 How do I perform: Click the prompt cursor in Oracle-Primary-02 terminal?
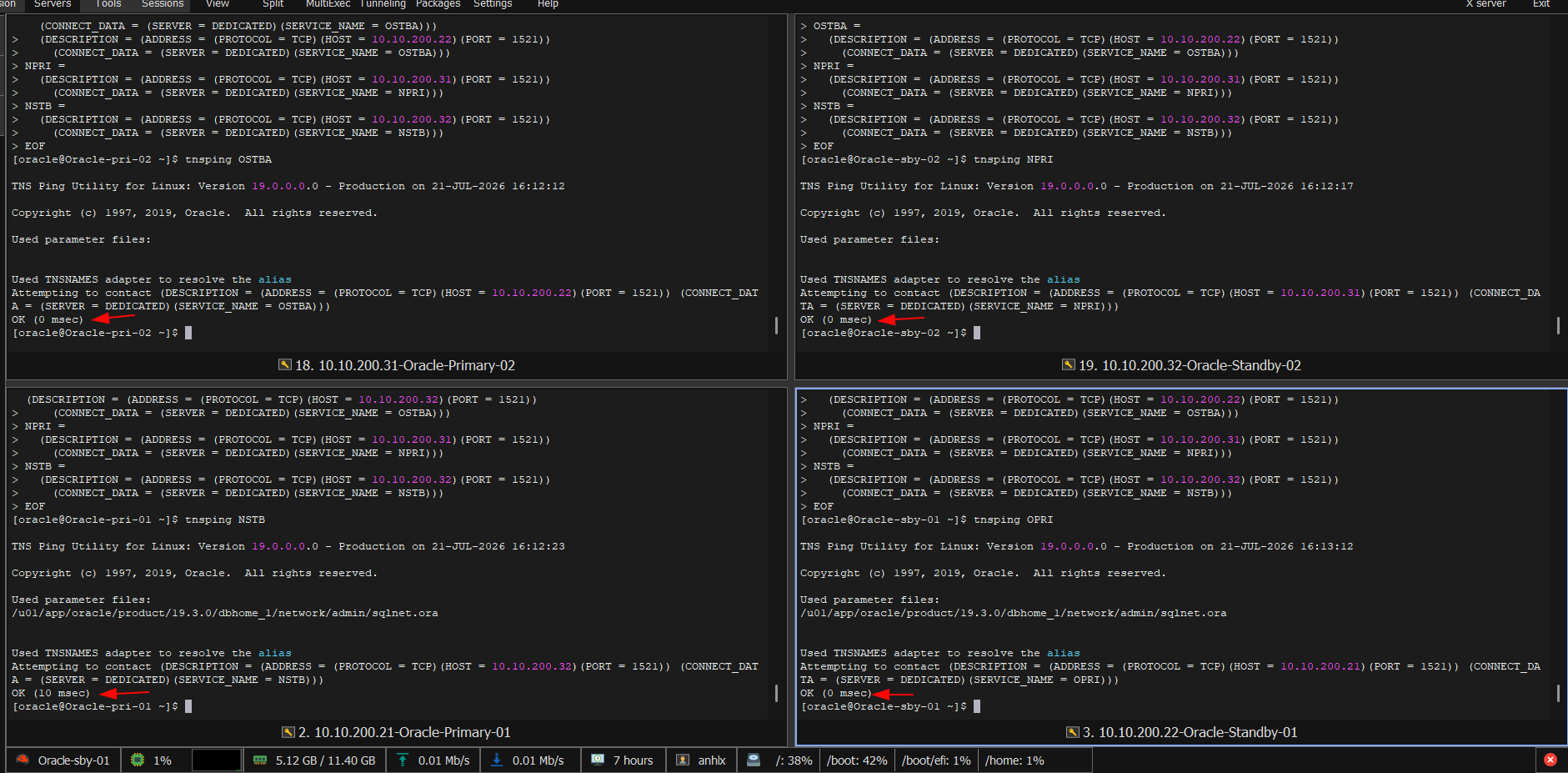(x=188, y=333)
